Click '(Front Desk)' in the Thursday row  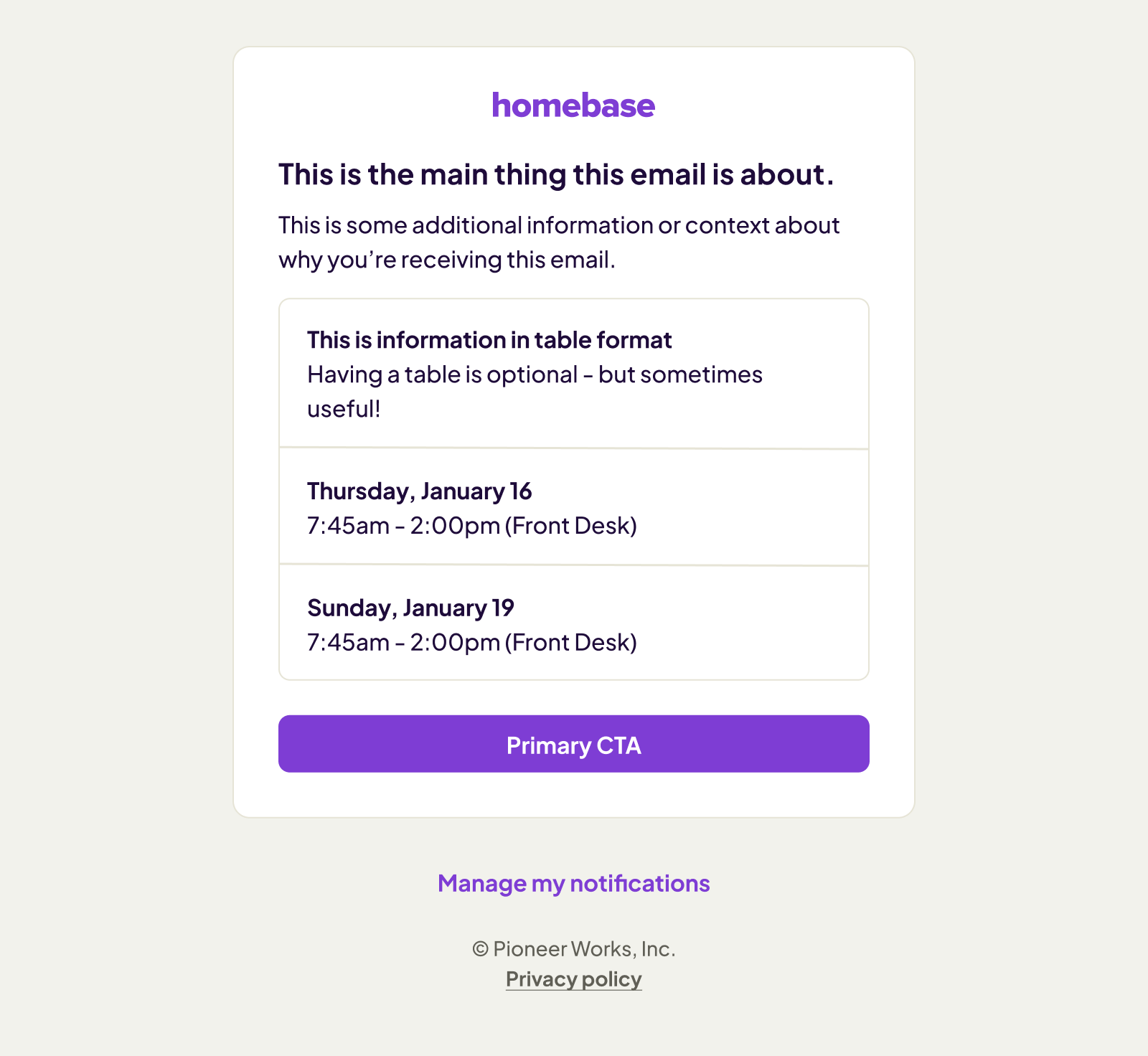(x=571, y=526)
